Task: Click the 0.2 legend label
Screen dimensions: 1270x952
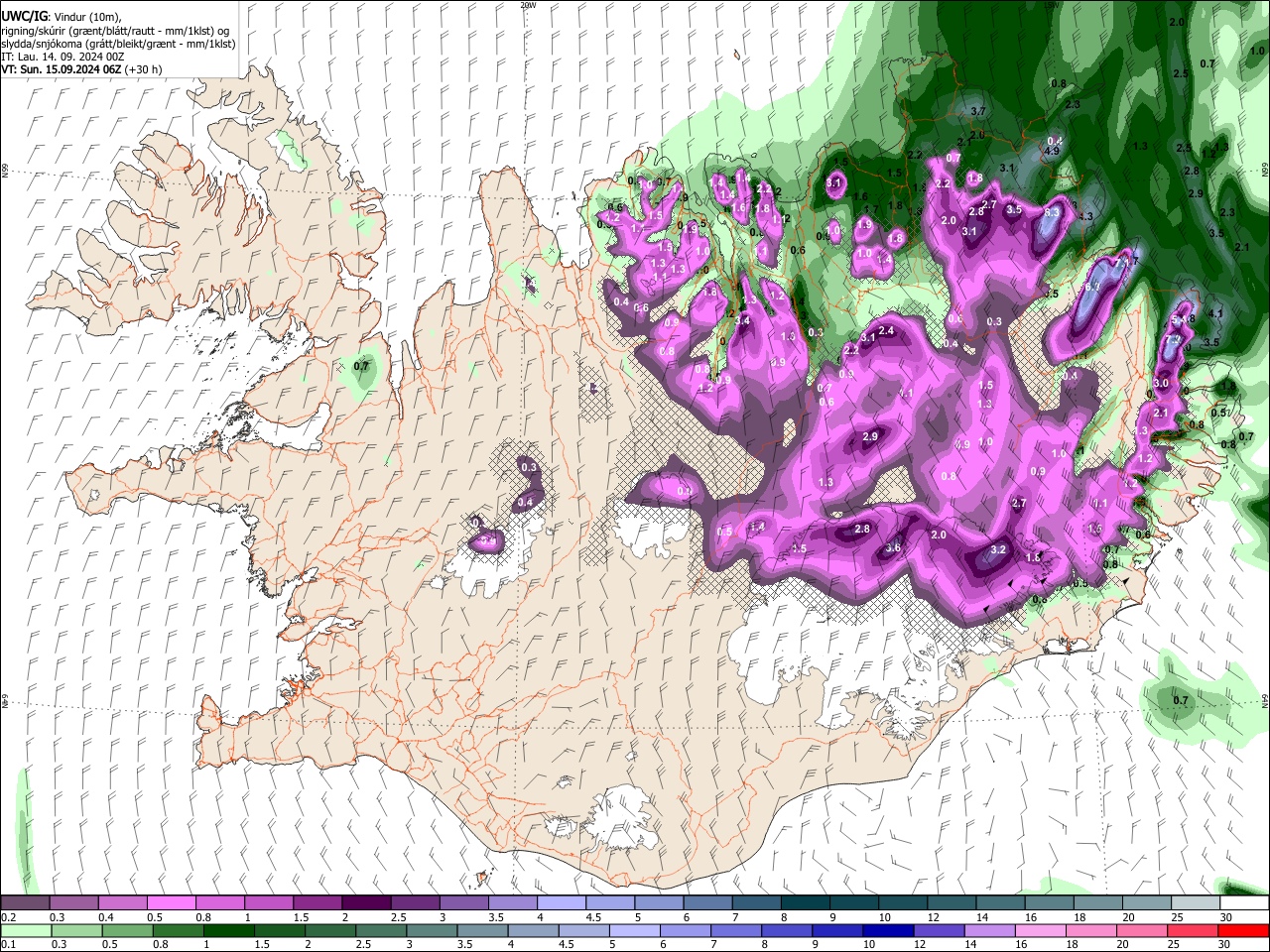Action: pos(9,917)
